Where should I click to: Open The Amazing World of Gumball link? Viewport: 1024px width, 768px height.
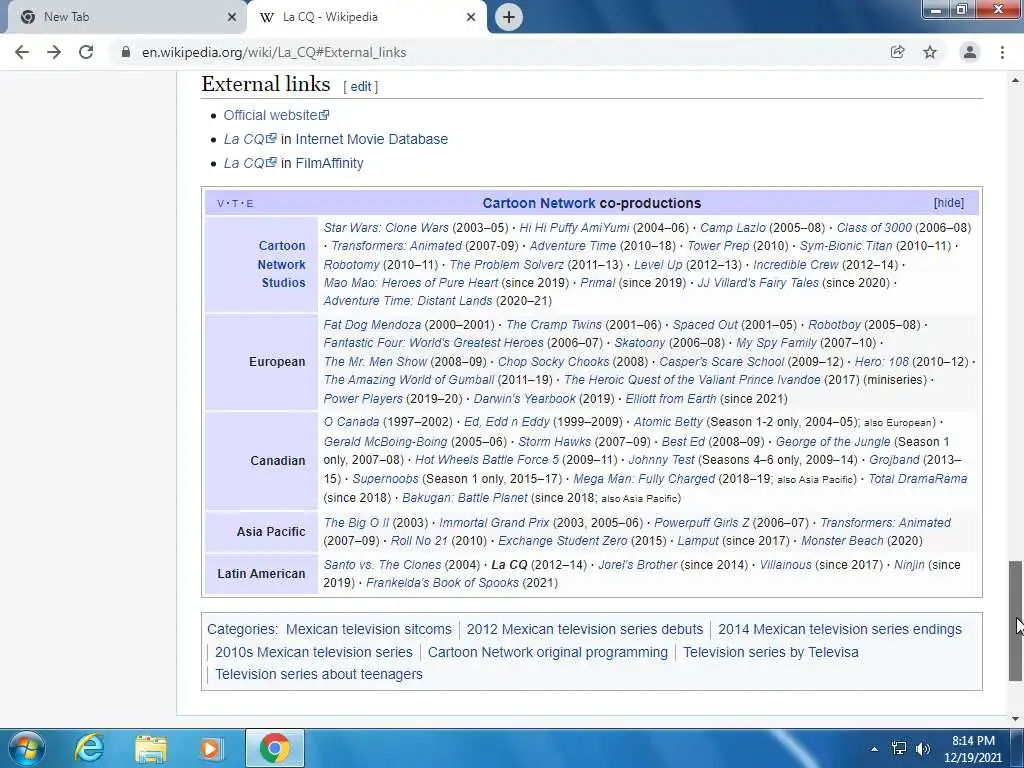pos(409,380)
